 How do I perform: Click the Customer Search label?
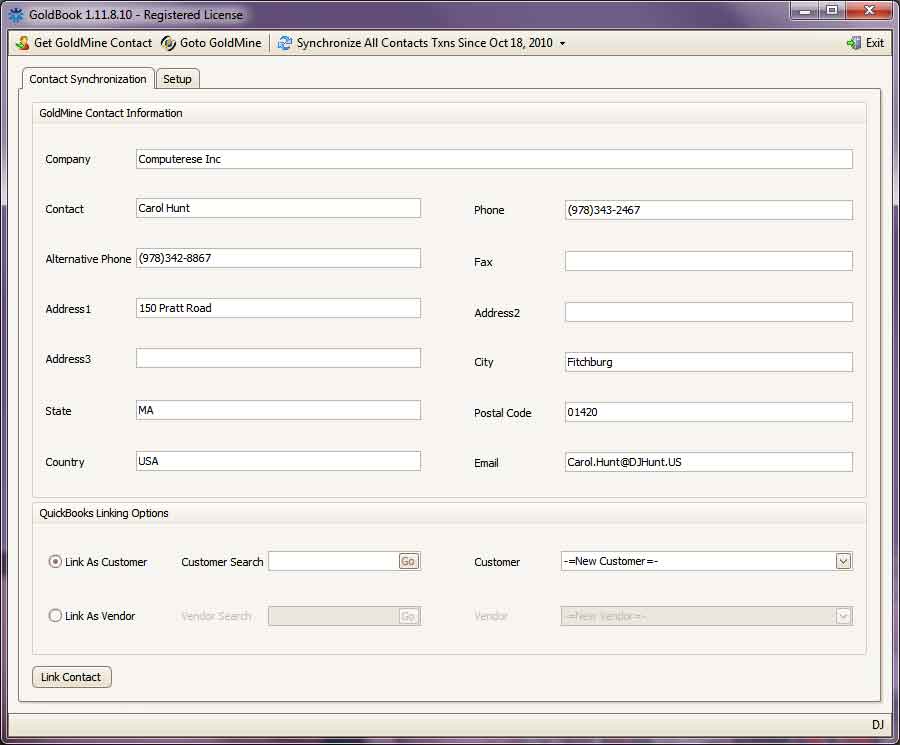pyautogui.click(x=222, y=562)
